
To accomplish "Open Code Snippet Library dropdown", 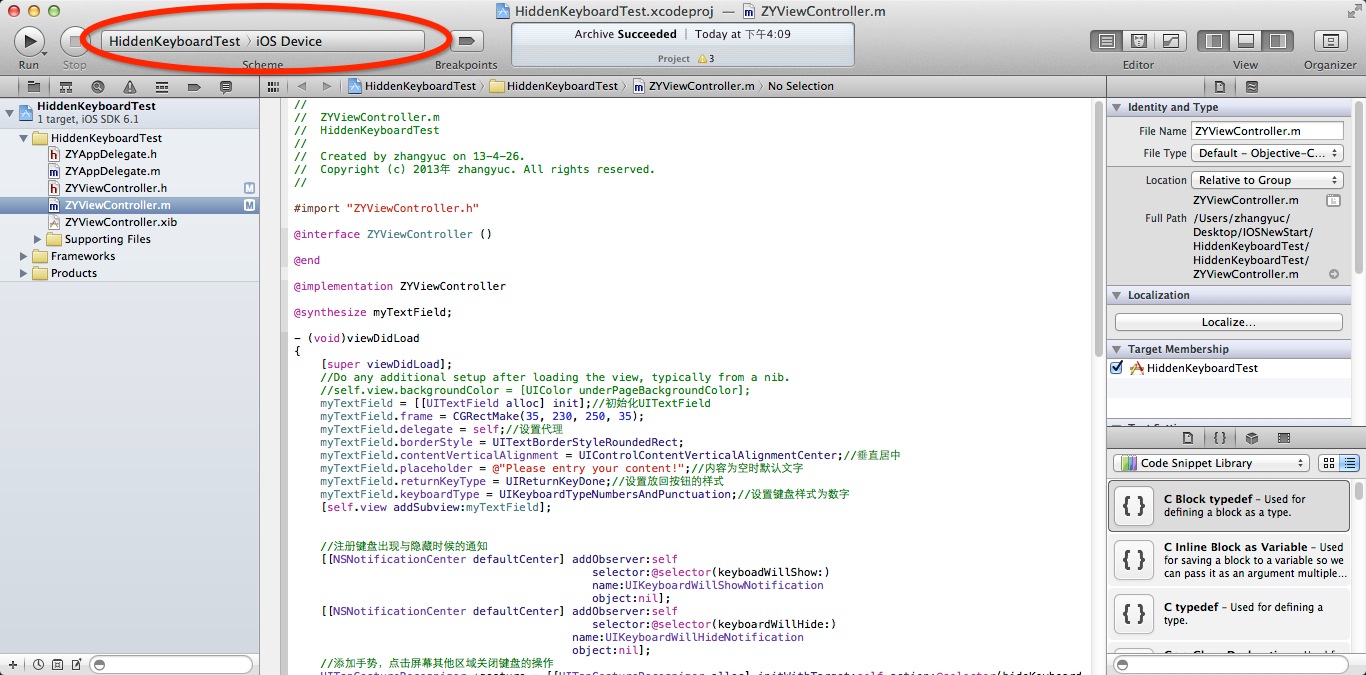I will 1211,463.
